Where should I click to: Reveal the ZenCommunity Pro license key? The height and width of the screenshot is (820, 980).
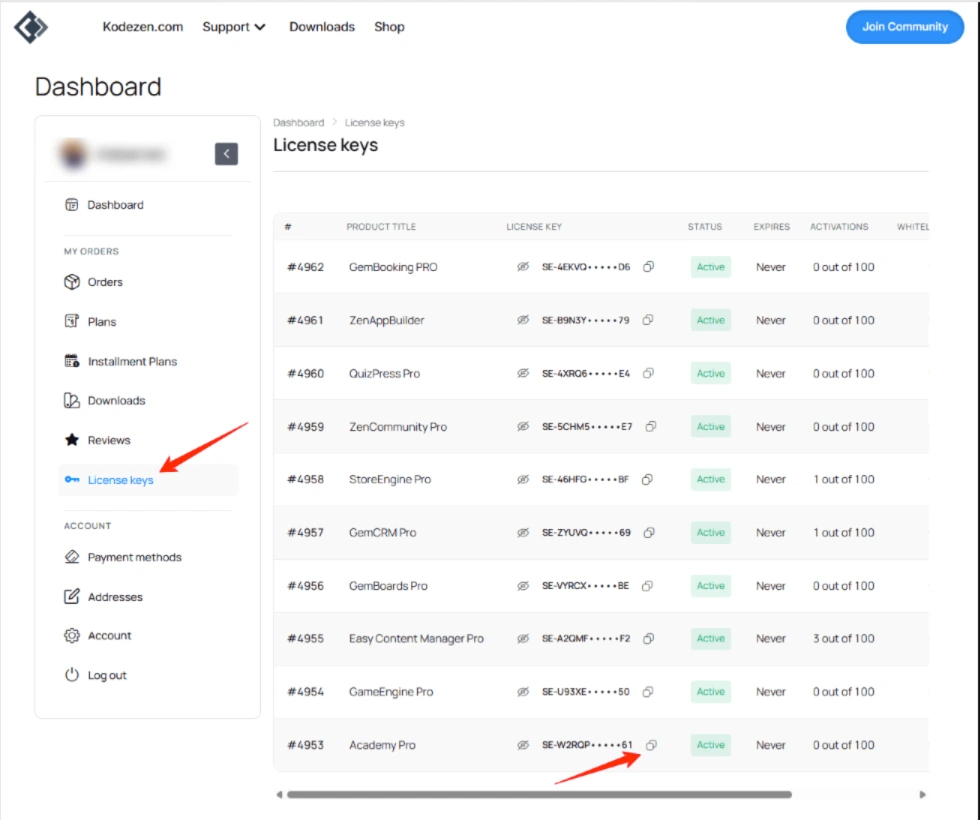(523, 426)
